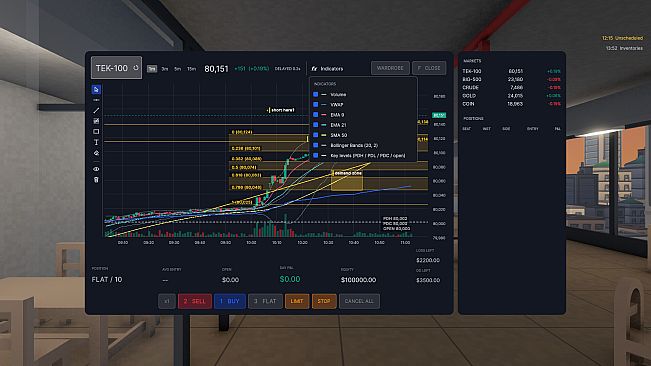Click the FLAT / 10 position readout

[x=107, y=280]
